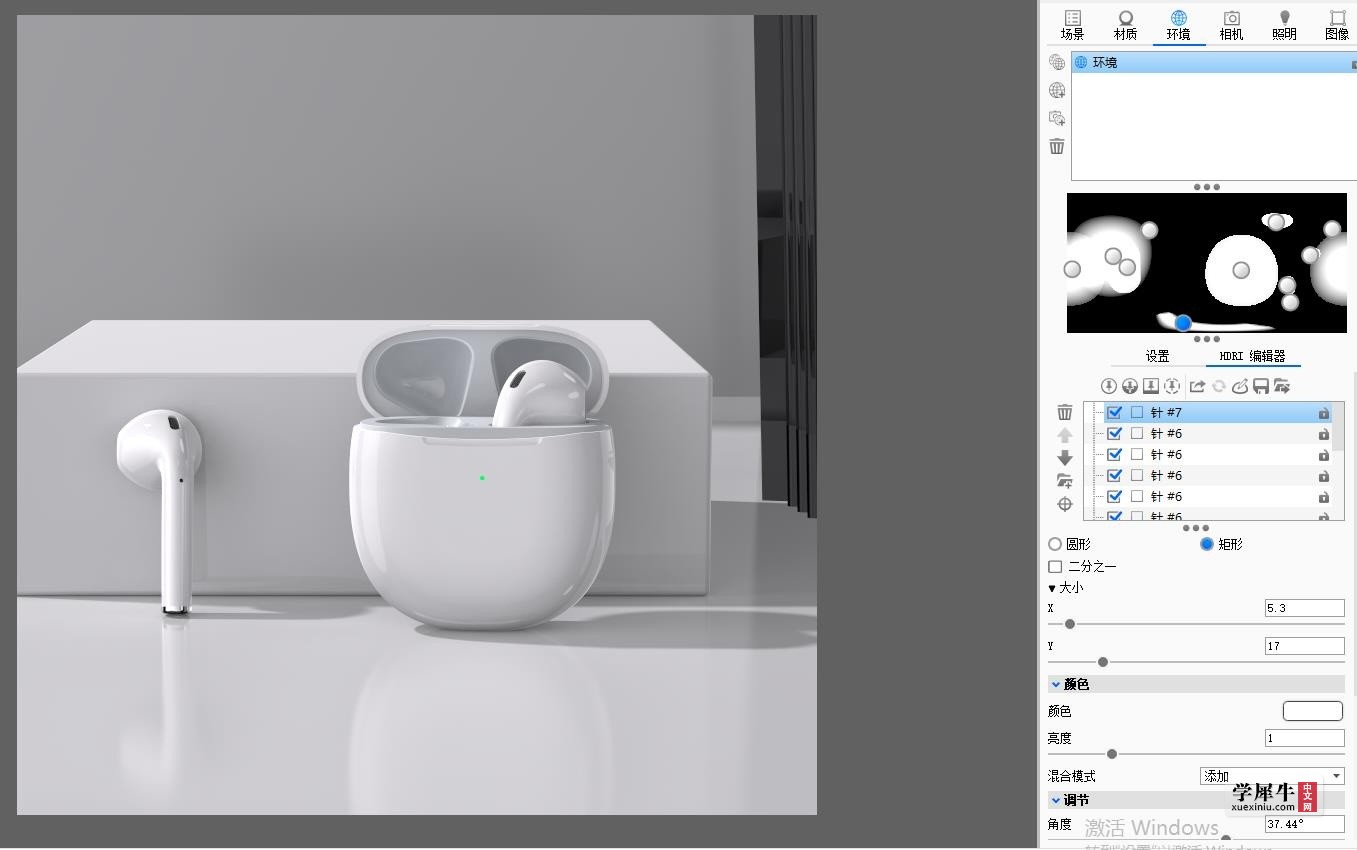Click the blue selected pin in HDRI preview

1183,322
